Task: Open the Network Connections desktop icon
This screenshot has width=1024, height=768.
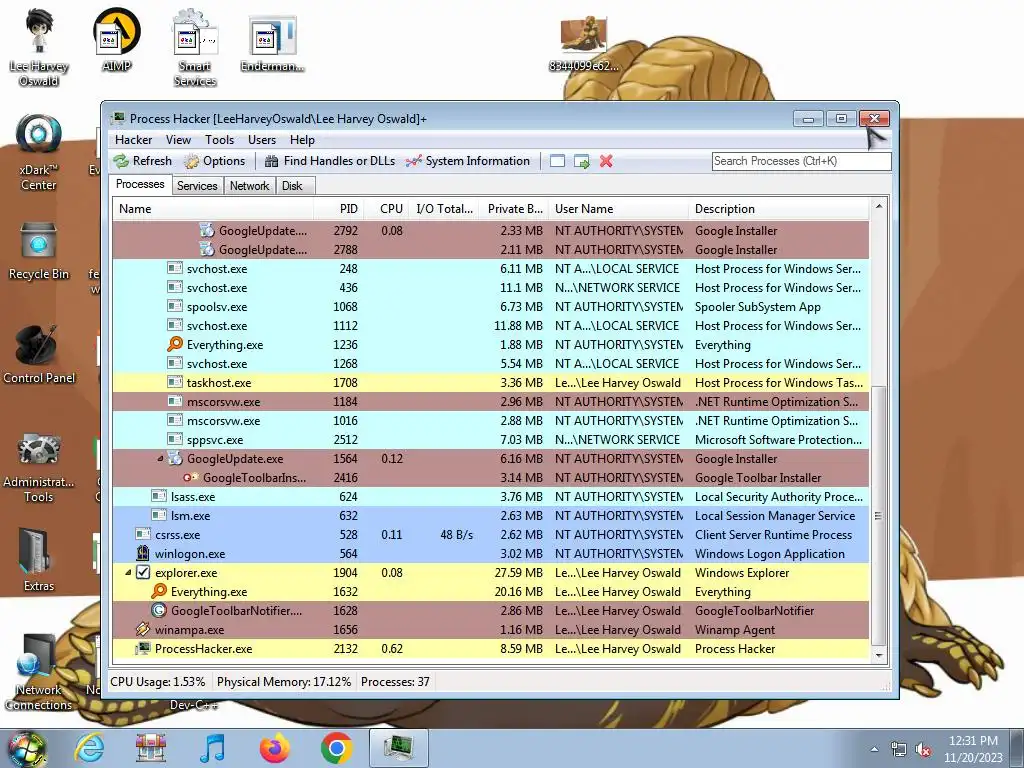Action: [x=39, y=671]
